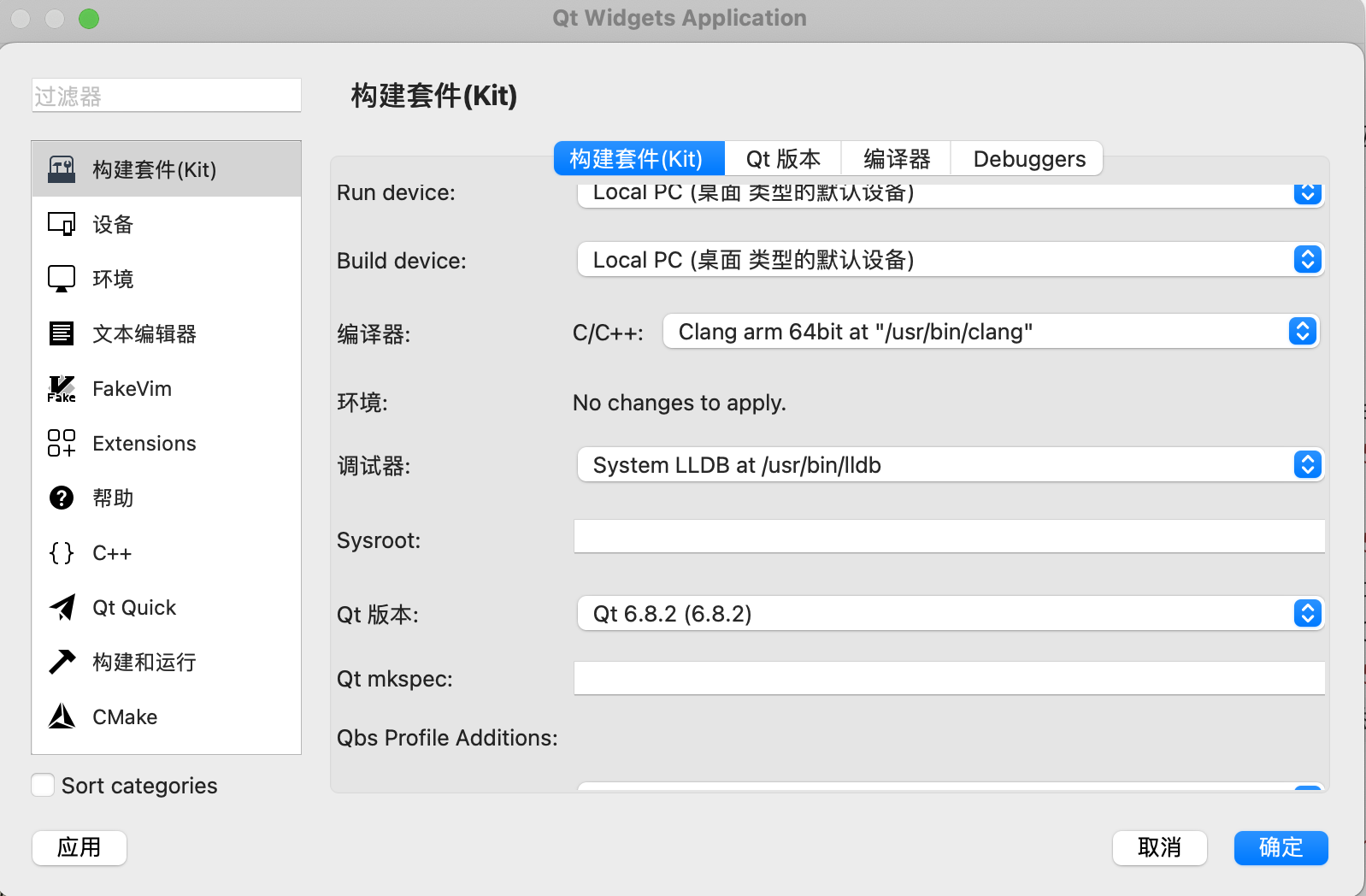Select the CMake triangle icon
The width and height of the screenshot is (1366, 896).
pyautogui.click(x=62, y=716)
